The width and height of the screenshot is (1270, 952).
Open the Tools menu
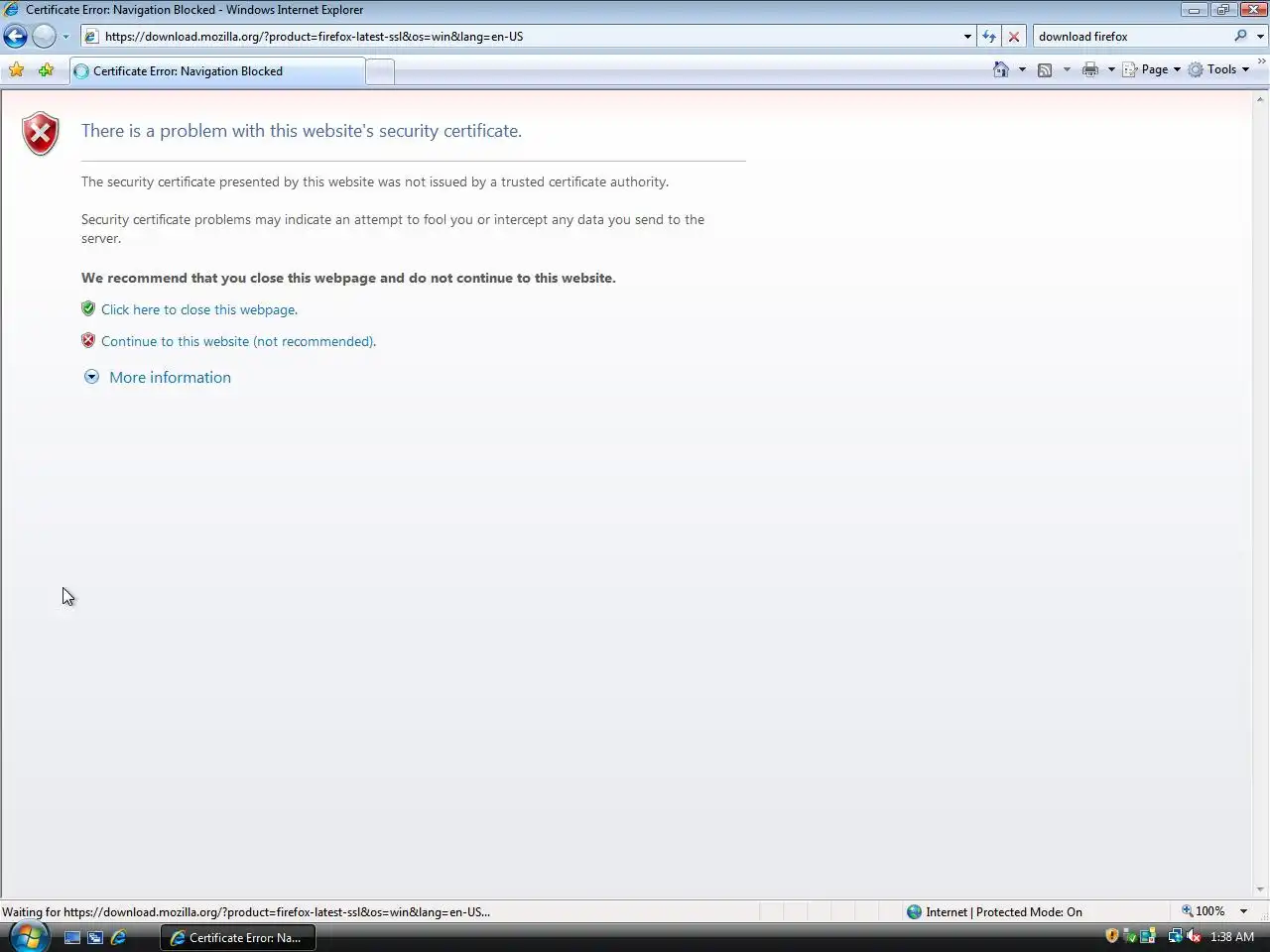[x=1219, y=69]
